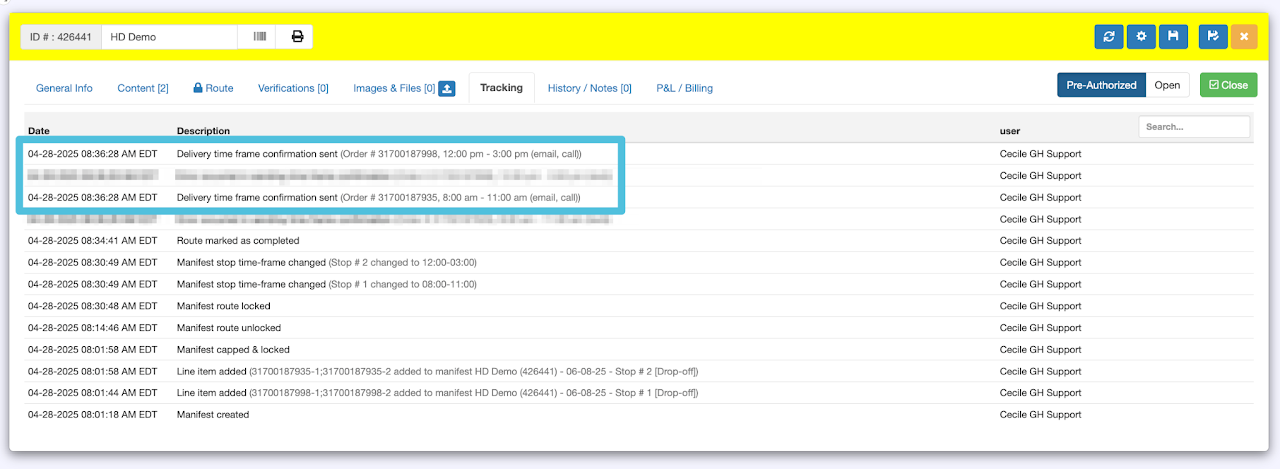The image size is (1280, 469).
Task: Click the Description column header
Action: [x=203, y=131]
